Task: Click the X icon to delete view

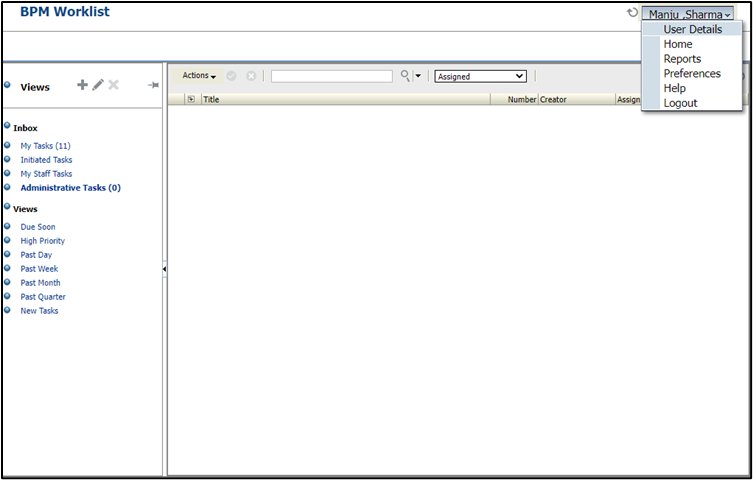Action: click(113, 85)
